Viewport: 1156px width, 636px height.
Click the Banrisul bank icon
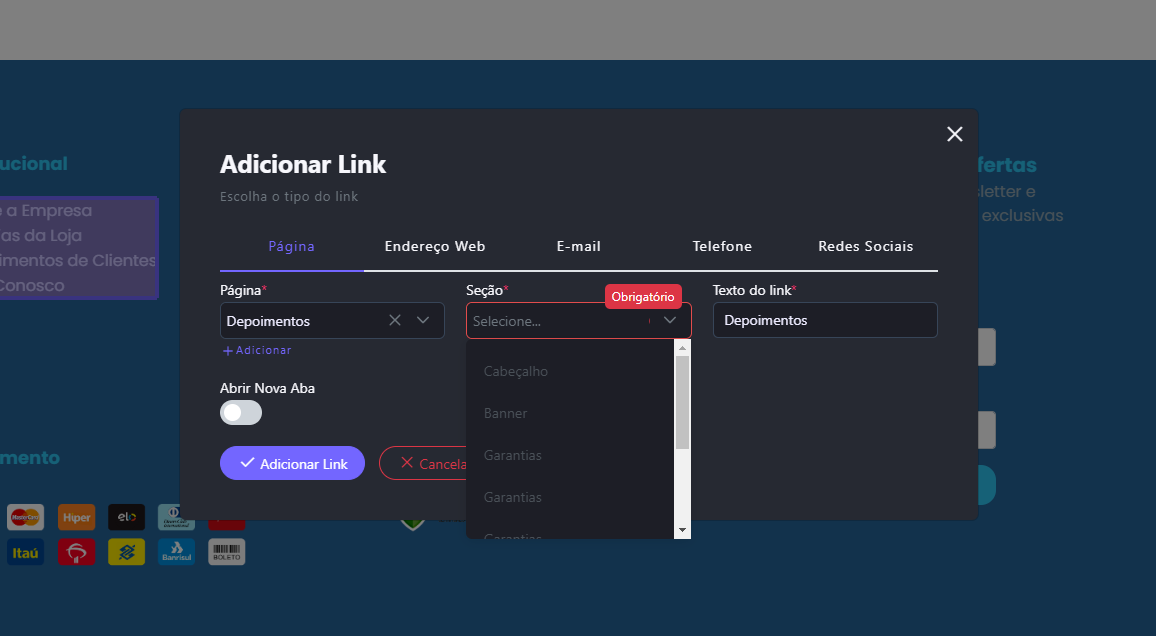[x=176, y=552]
